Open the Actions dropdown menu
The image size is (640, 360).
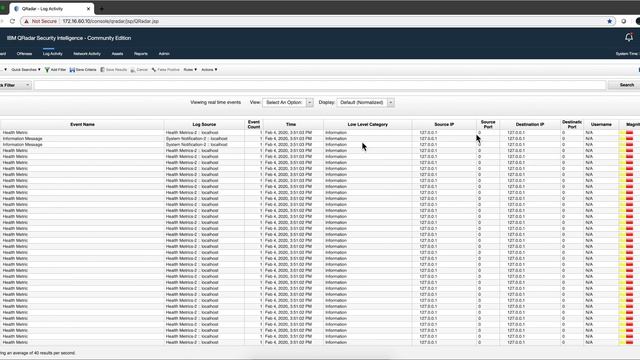209,70
